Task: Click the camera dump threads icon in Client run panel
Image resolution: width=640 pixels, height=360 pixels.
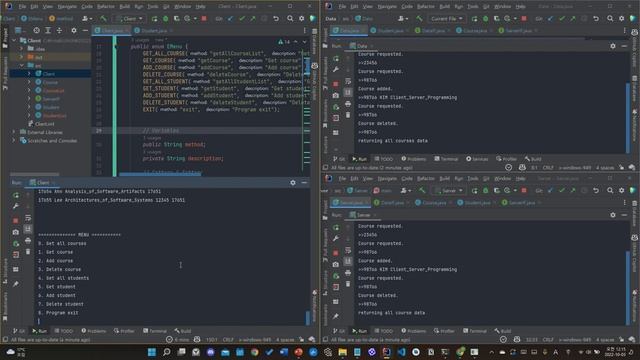Action: click(x=16, y=232)
